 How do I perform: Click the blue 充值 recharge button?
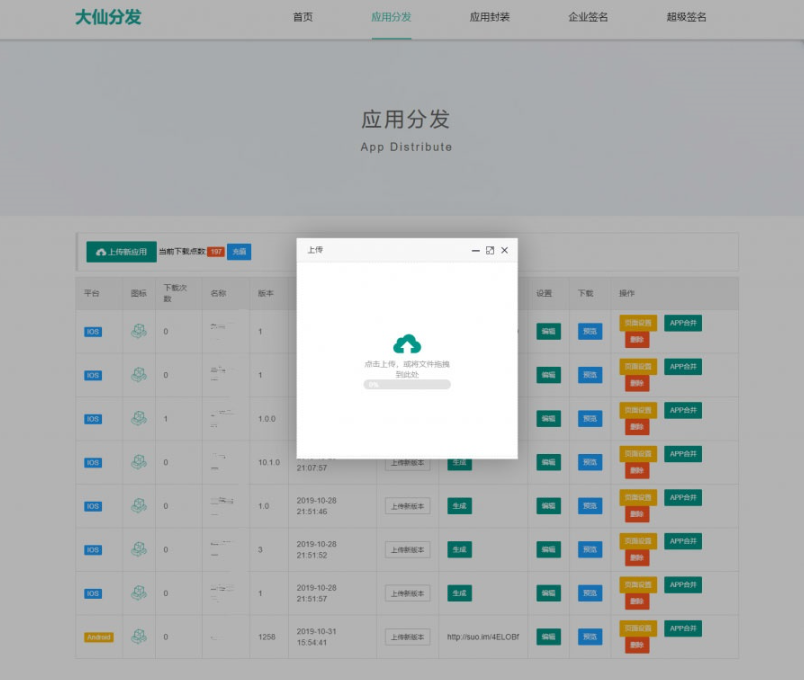pyautogui.click(x=239, y=252)
